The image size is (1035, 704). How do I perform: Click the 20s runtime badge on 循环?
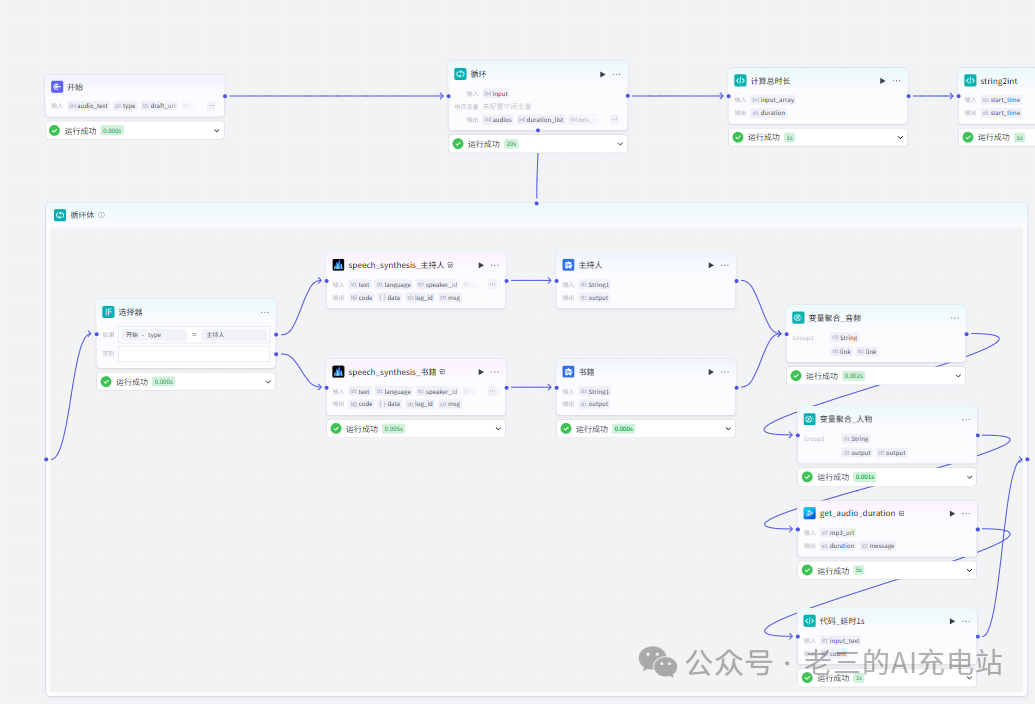click(511, 144)
